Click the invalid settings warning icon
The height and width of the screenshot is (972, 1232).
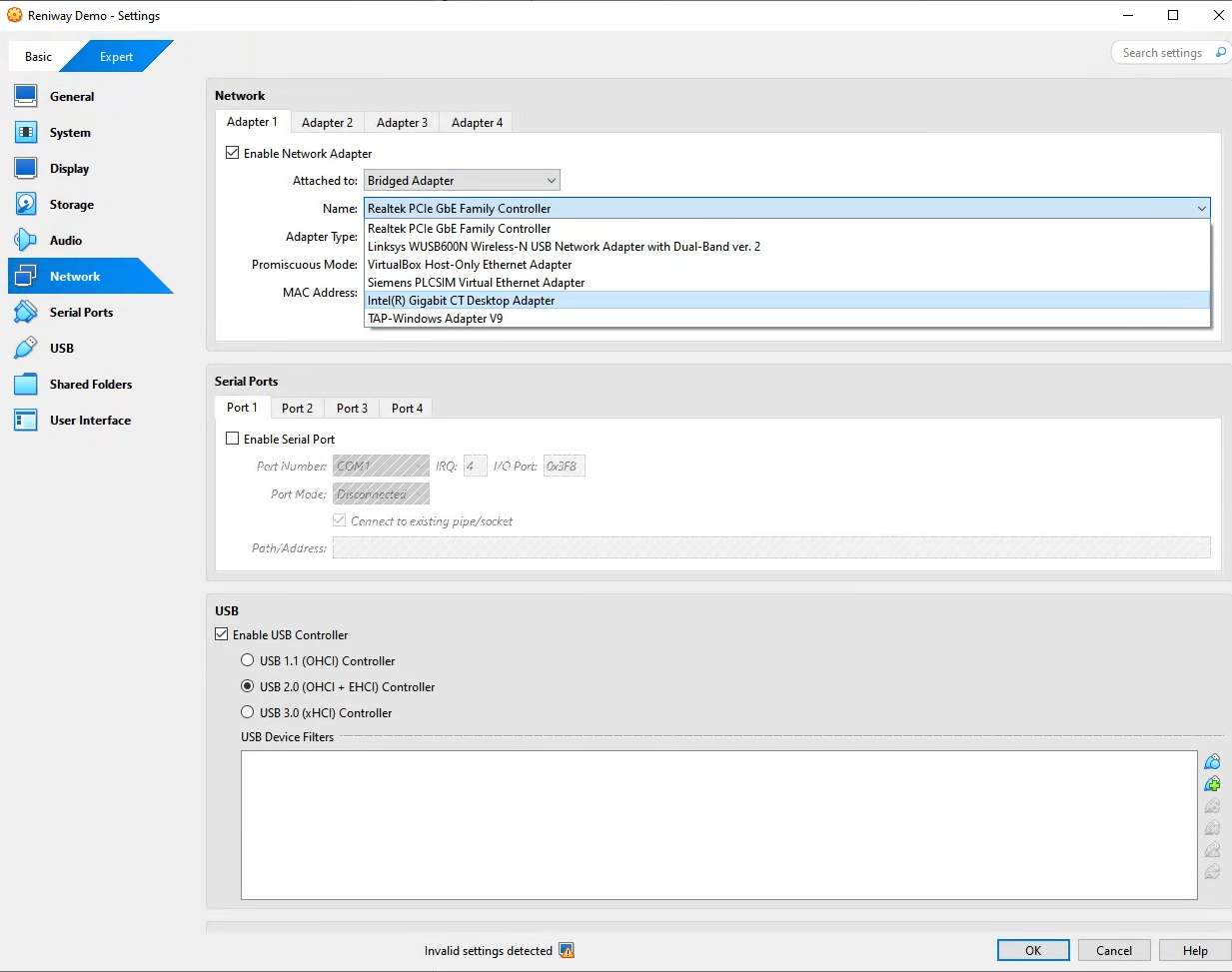[x=567, y=951]
